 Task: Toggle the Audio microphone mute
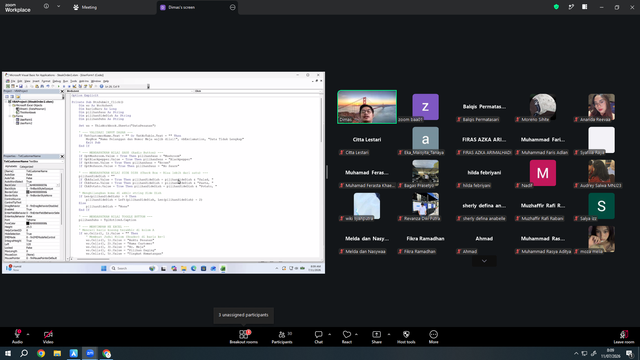pos(17,337)
